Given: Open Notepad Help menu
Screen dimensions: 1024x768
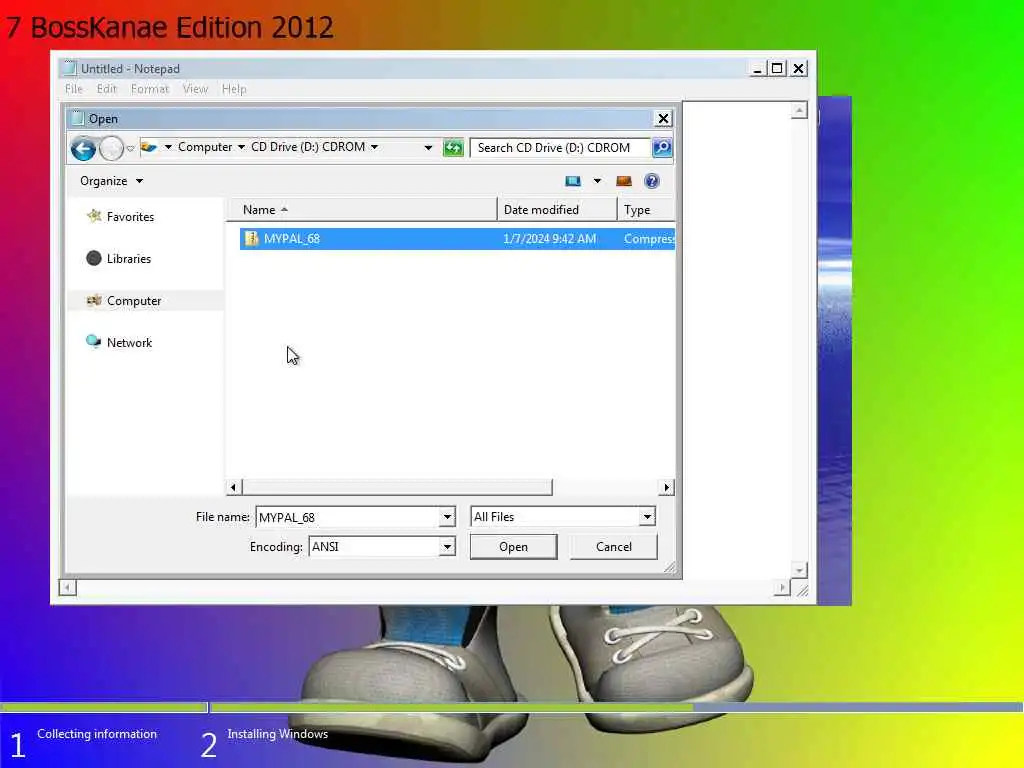Looking at the screenshot, I should [234, 89].
